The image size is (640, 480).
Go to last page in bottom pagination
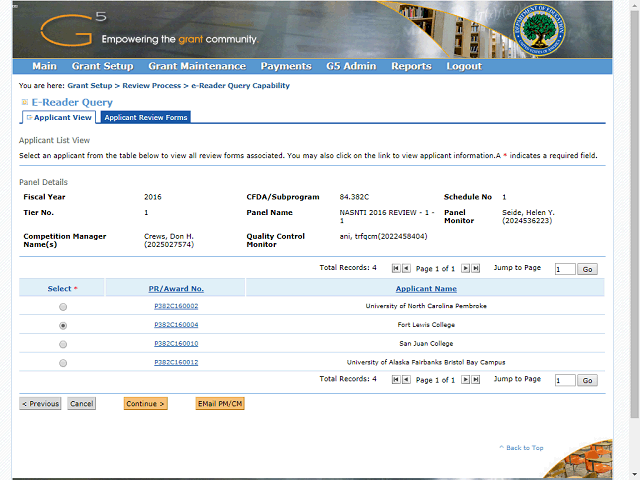tap(476, 380)
